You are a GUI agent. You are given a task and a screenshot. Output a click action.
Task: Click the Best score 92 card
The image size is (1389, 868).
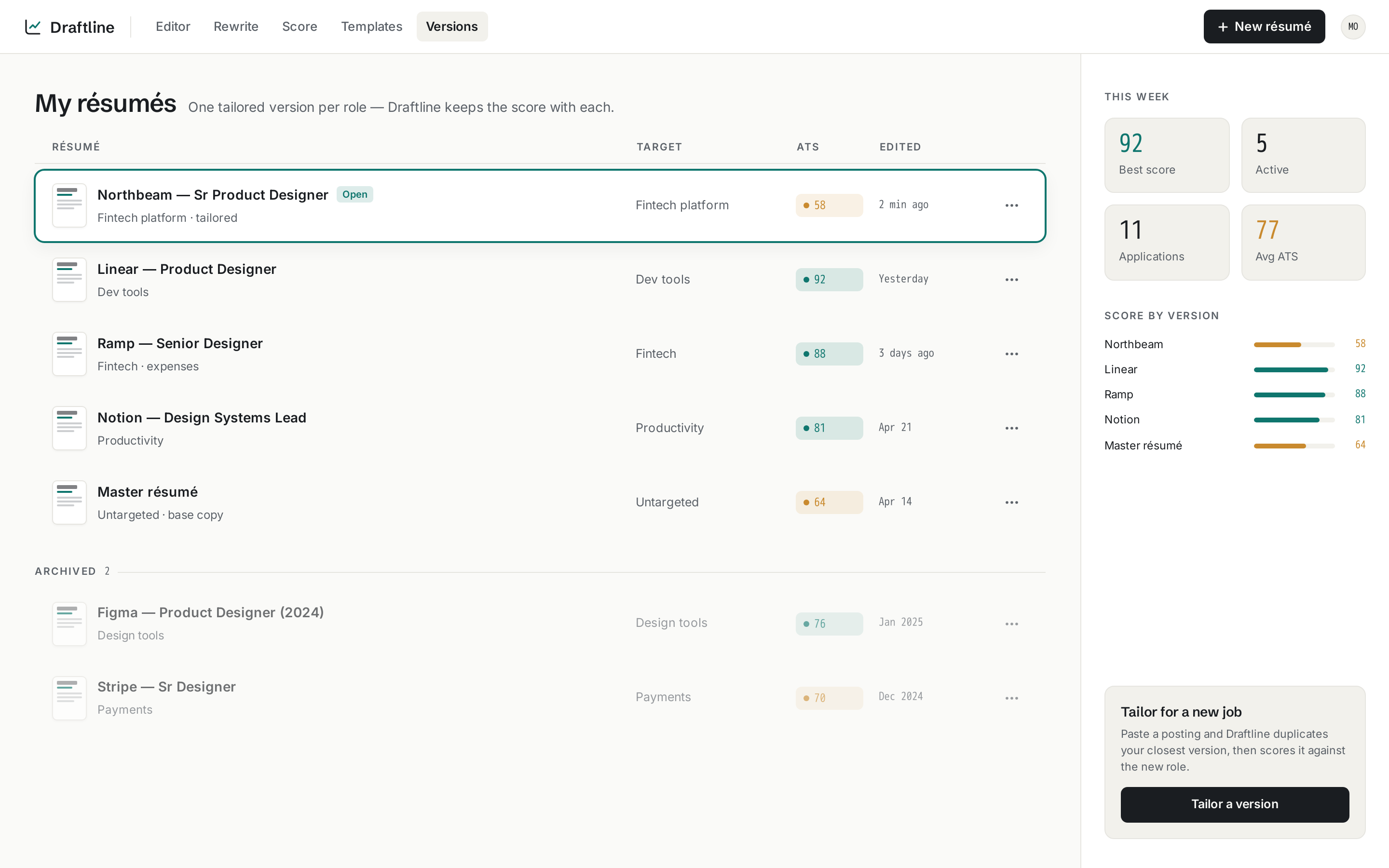1167,155
